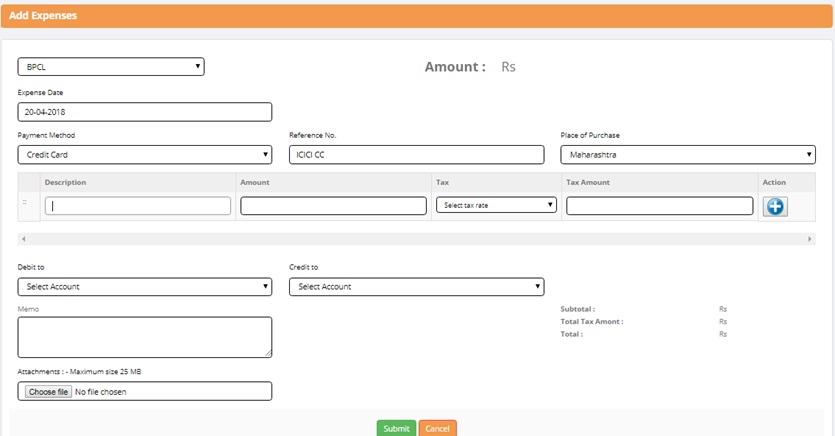
Task: Click the Expense Date field
Action: pyautogui.click(x=144, y=112)
